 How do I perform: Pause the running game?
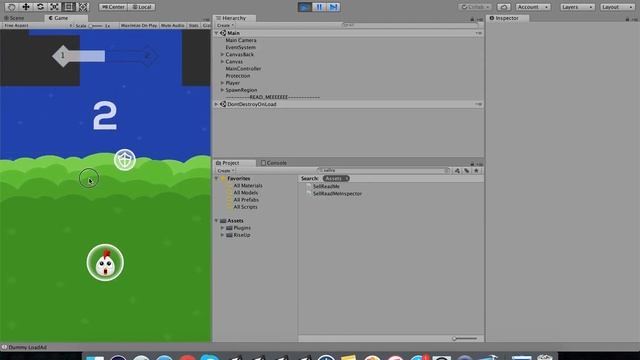click(319, 7)
